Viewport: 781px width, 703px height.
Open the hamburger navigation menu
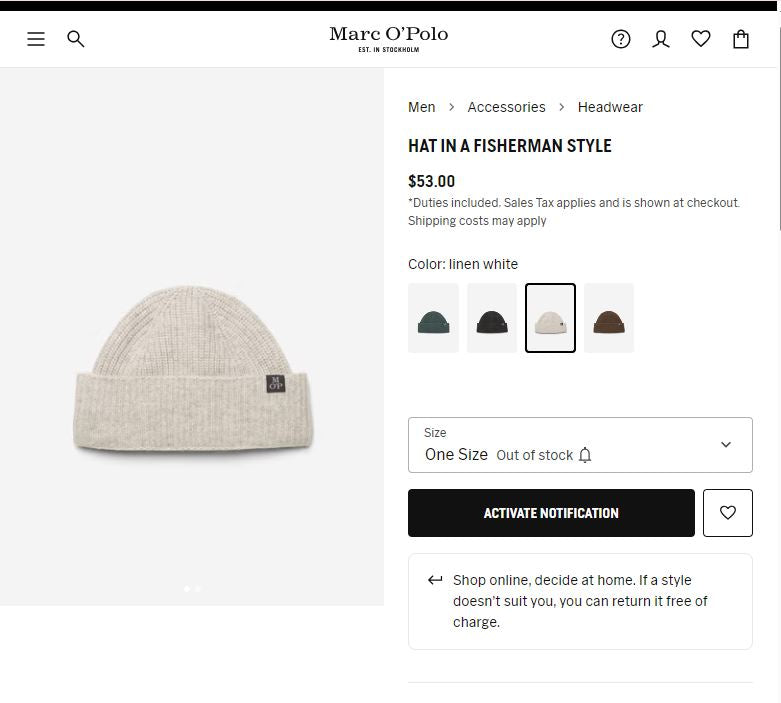[36, 39]
